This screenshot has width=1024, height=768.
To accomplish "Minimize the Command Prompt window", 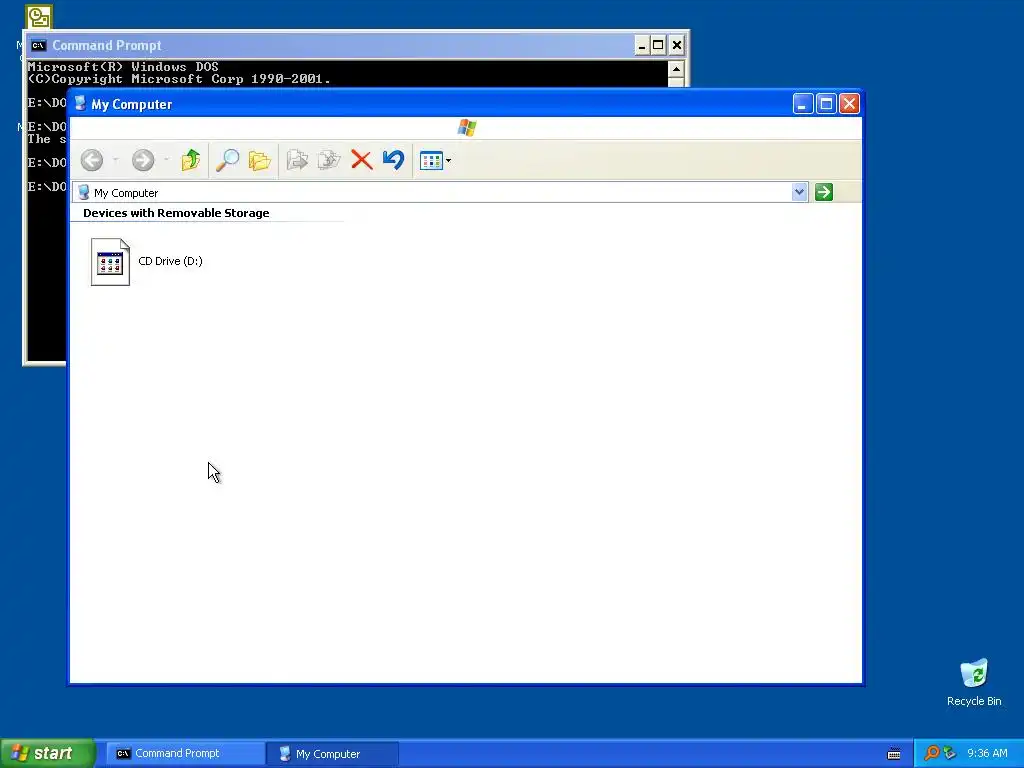I will [642, 45].
